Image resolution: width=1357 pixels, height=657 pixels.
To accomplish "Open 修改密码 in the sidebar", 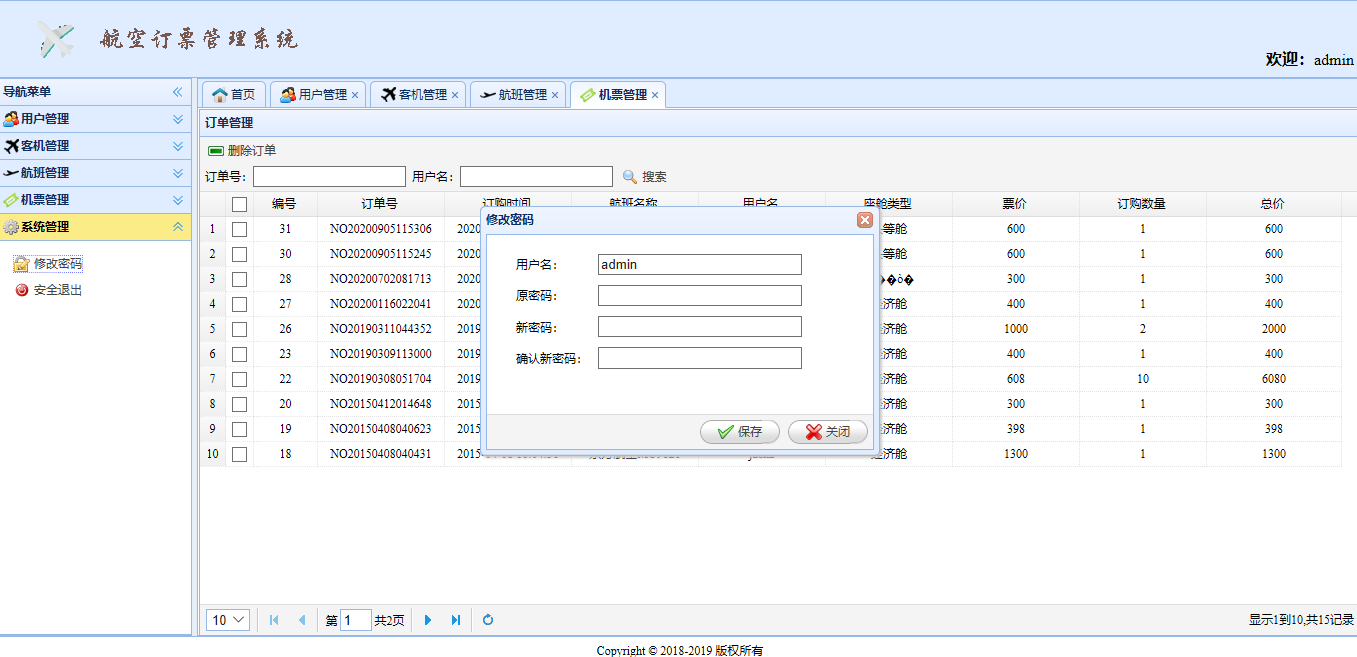I will click(x=48, y=264).
